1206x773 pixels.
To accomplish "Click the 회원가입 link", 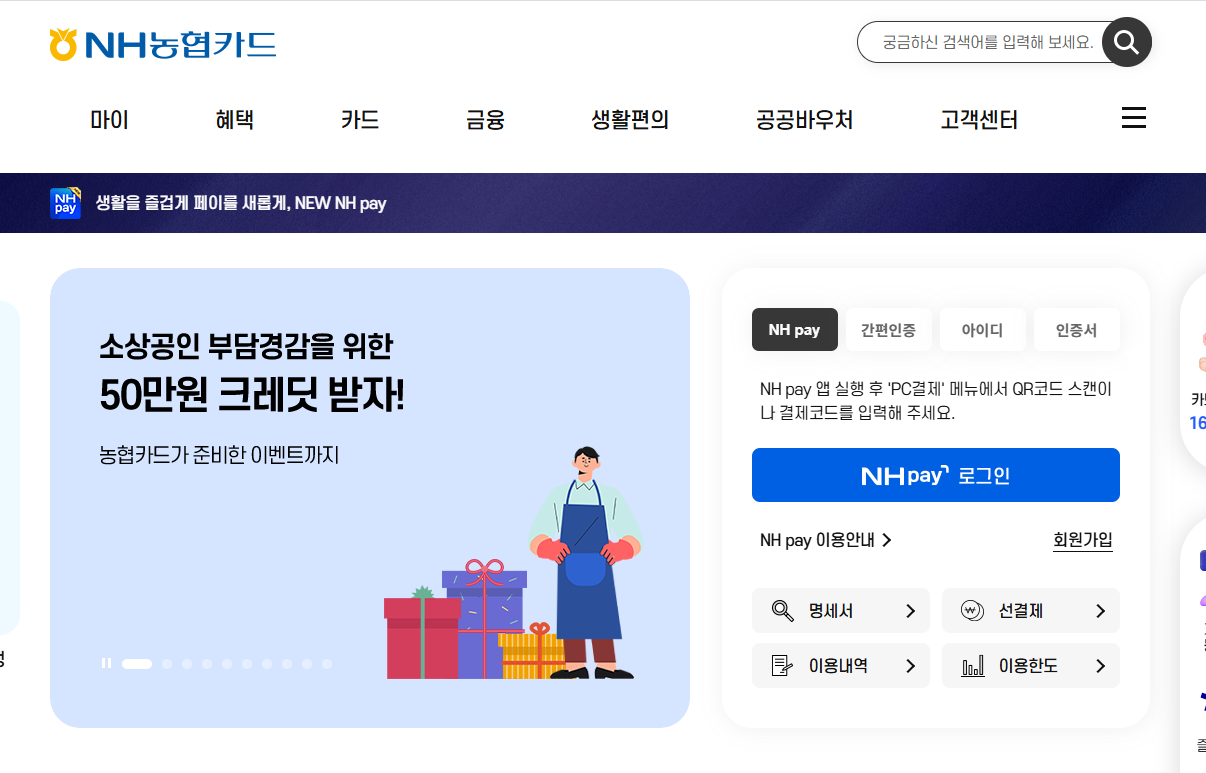I will tap(1083, 540).
